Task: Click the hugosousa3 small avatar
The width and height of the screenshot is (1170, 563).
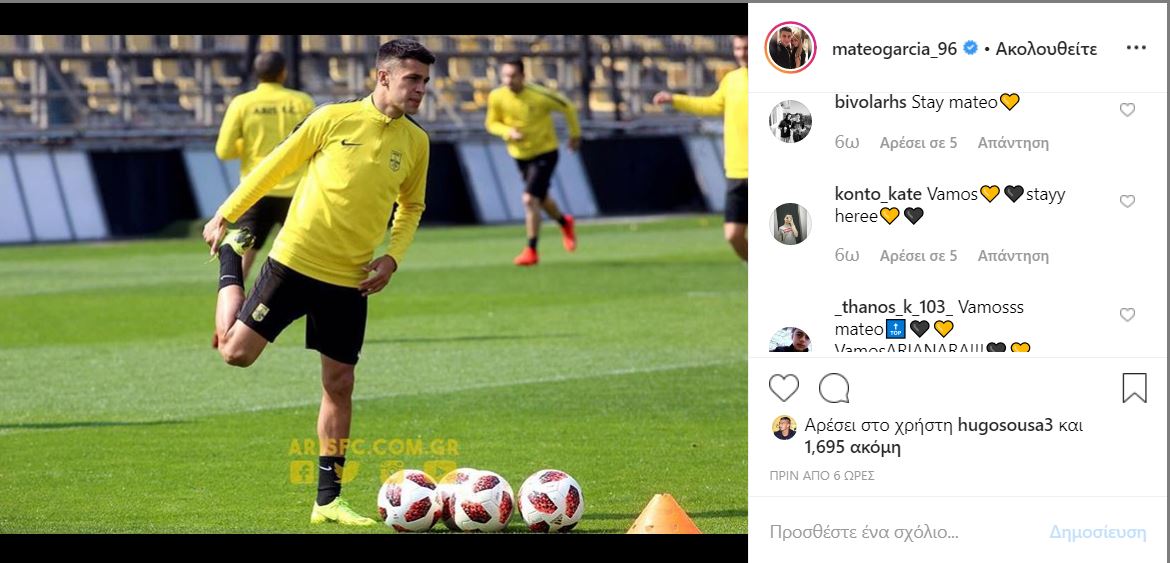Action: tap(784, 427)
